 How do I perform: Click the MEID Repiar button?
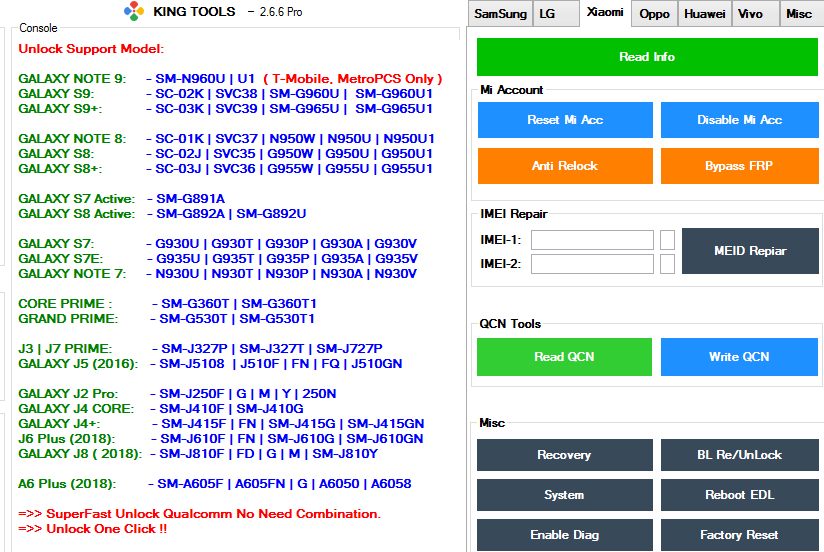click(x=750, y=251)
